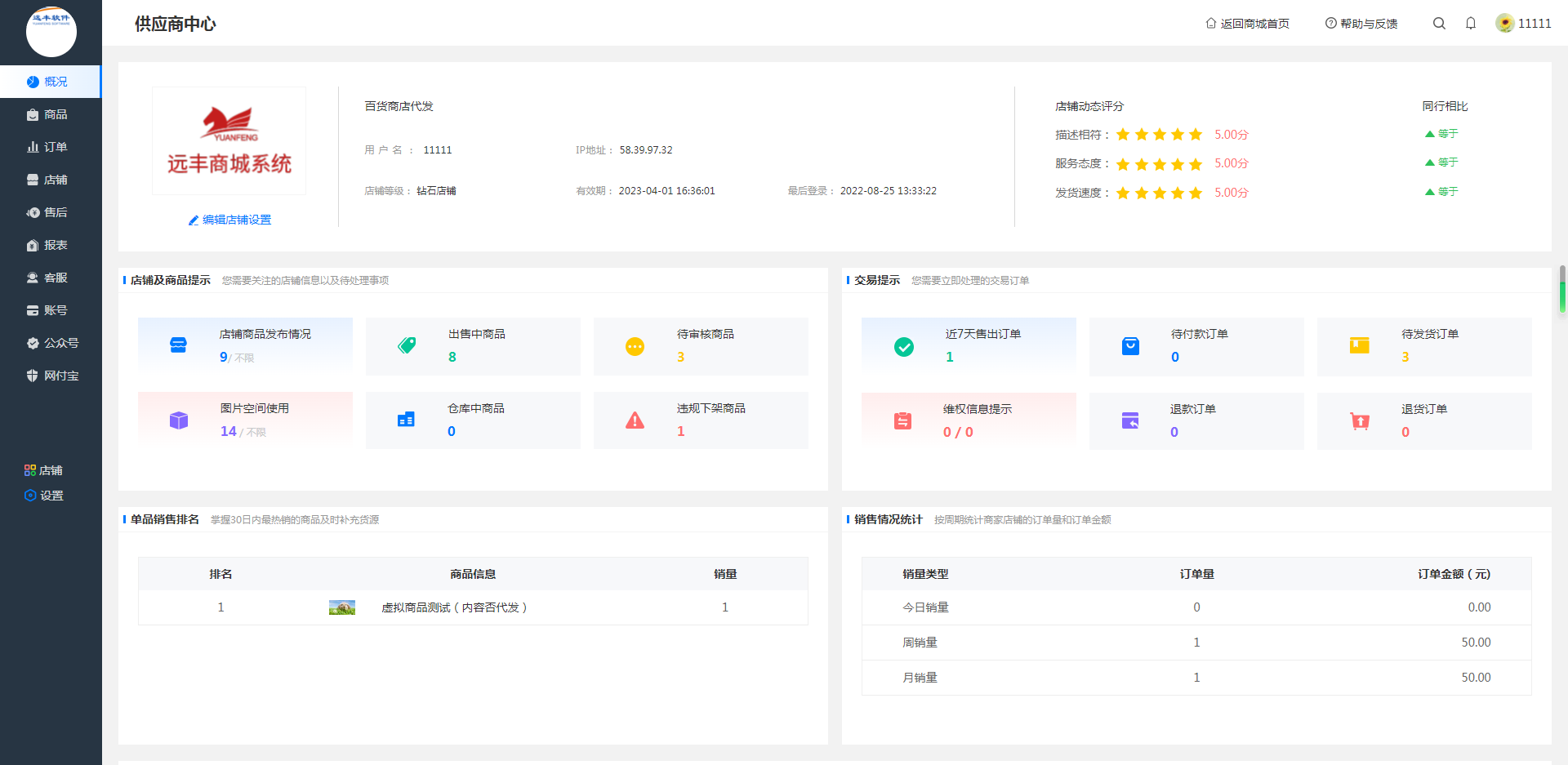
Task: Click the 钻石店铺 store level text
Action: (x=436, y=191)
